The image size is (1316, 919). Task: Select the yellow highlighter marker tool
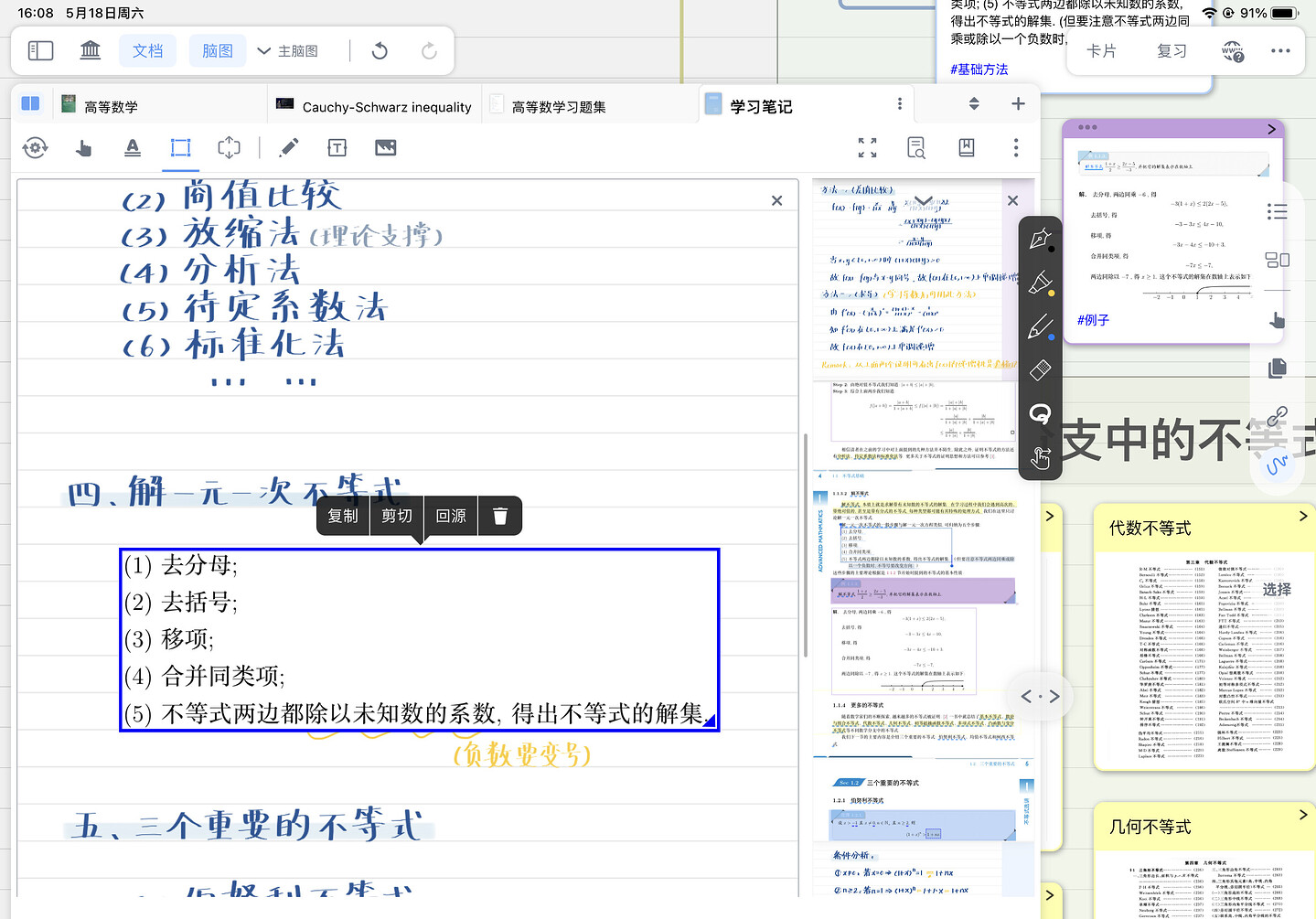pyautogui.click(x=1041, y=283)
